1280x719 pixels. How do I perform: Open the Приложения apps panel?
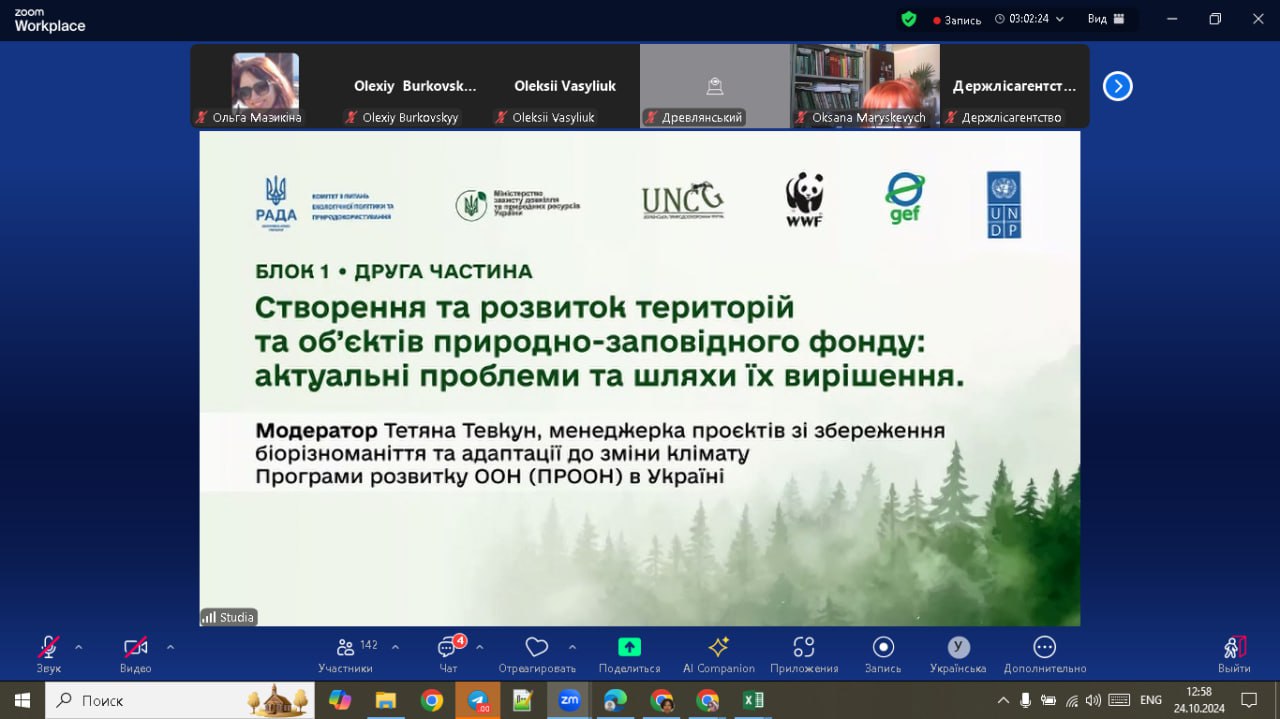[803, 648]
